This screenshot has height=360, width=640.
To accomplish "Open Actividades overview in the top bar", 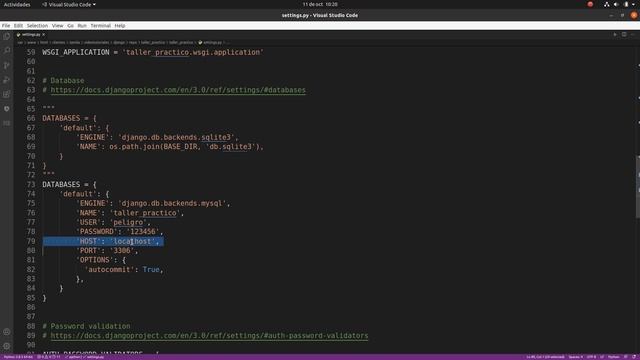I will pos(17,4).
